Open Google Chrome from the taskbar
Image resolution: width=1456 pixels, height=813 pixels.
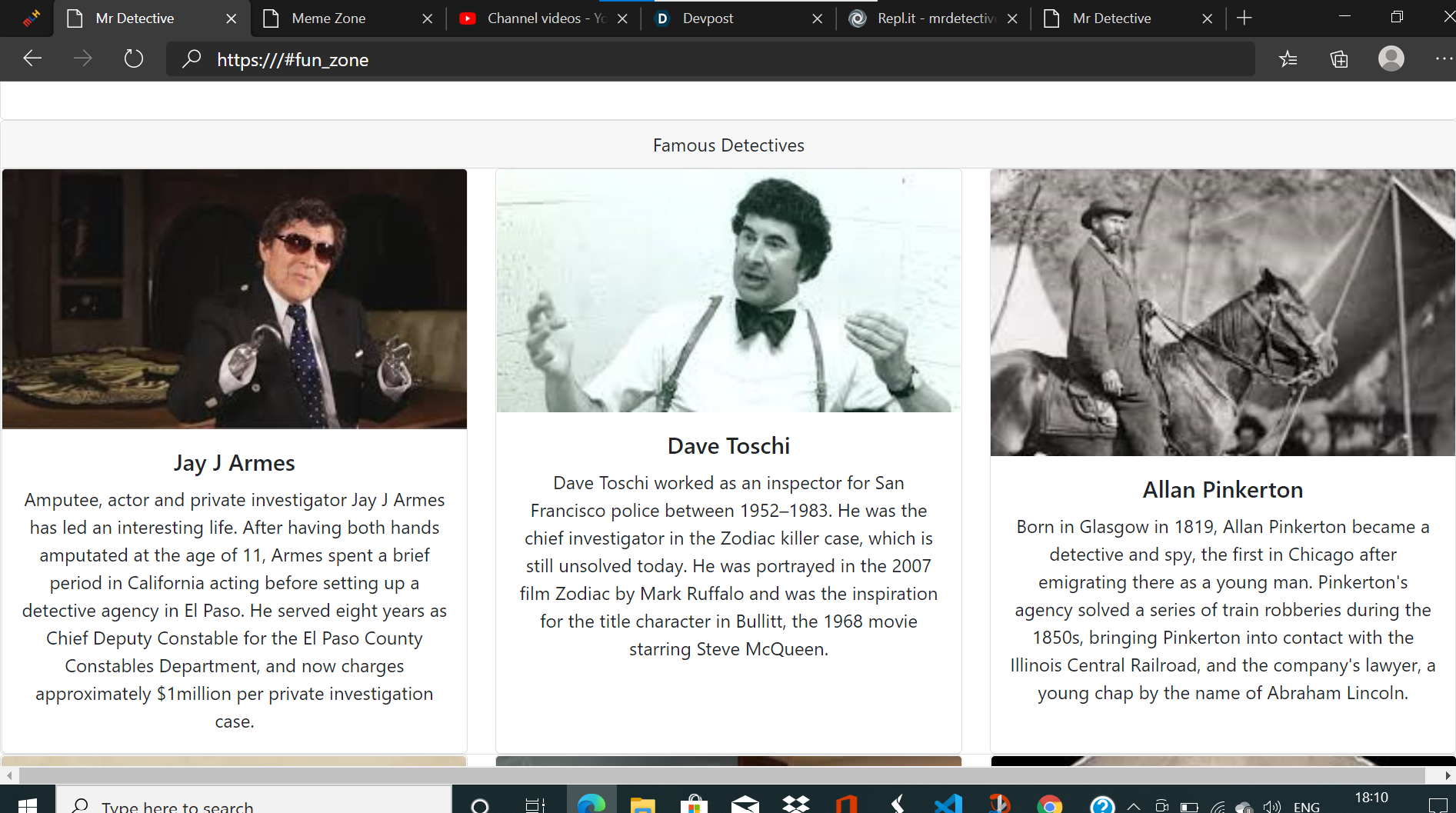1050,805
